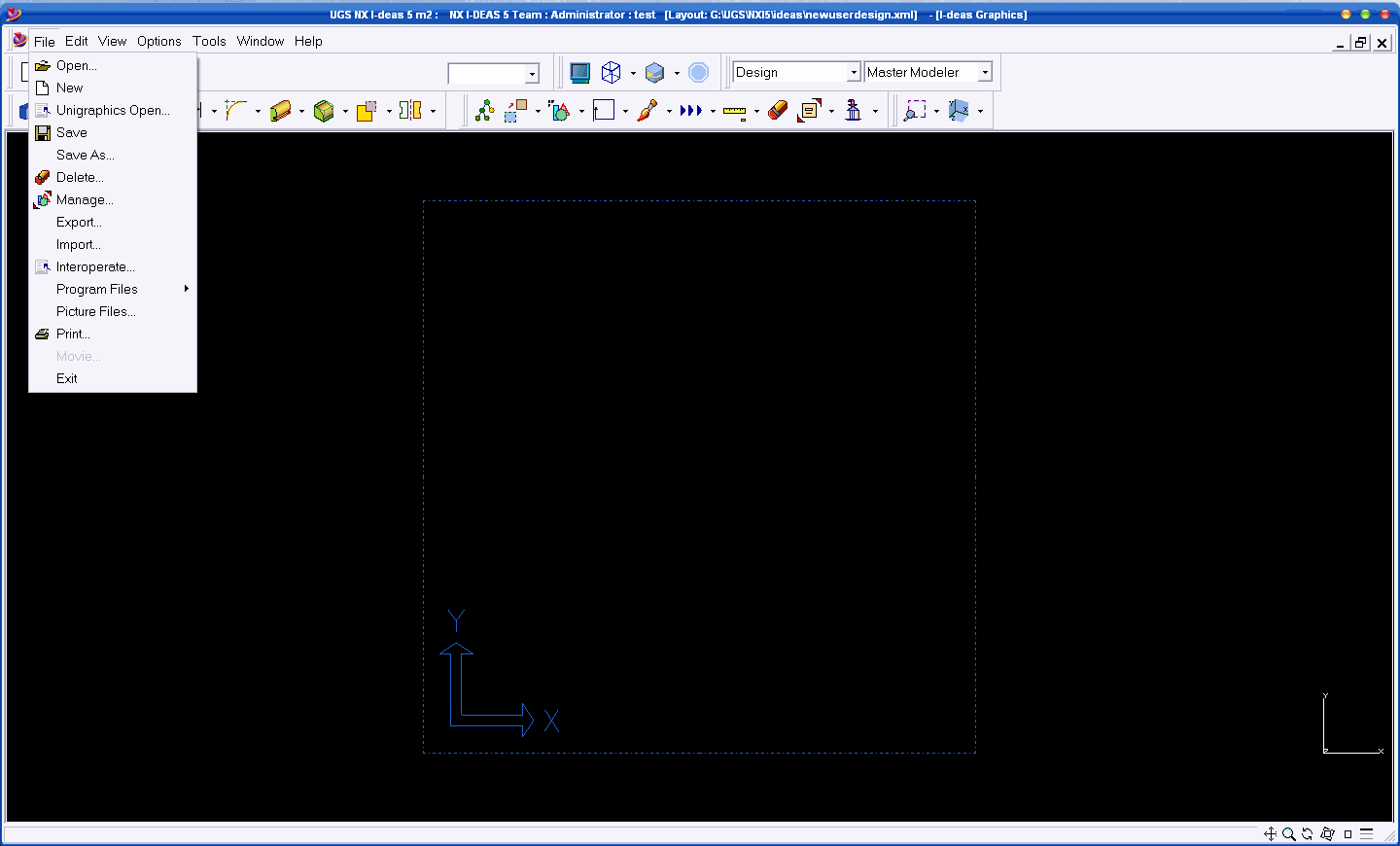Image resolution: width=1400 pixels, height=846 pixels.
Task: Expand arrow next to shaded display icon
Action: click(677, 73)
